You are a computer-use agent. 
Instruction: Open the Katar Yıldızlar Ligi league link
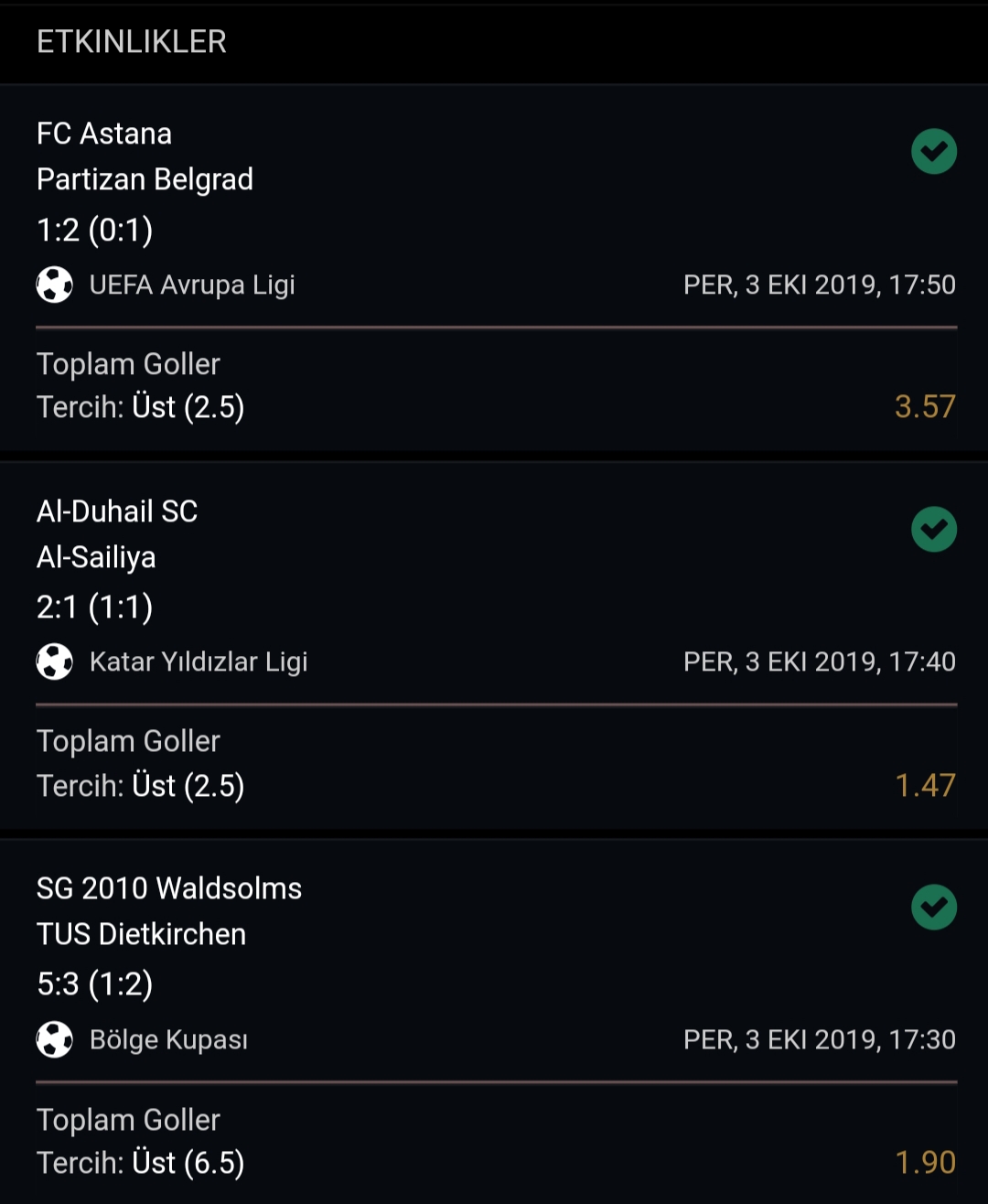[199, 661]
